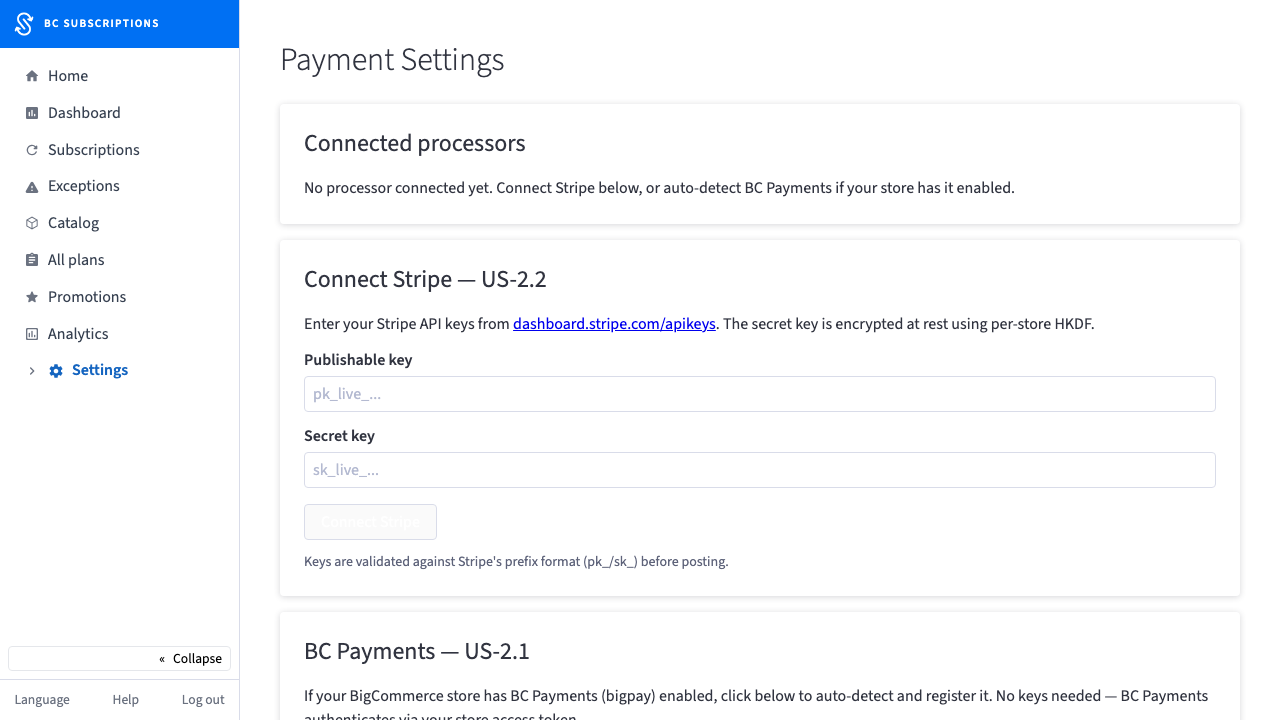Focus the Secret key input field

760,470
